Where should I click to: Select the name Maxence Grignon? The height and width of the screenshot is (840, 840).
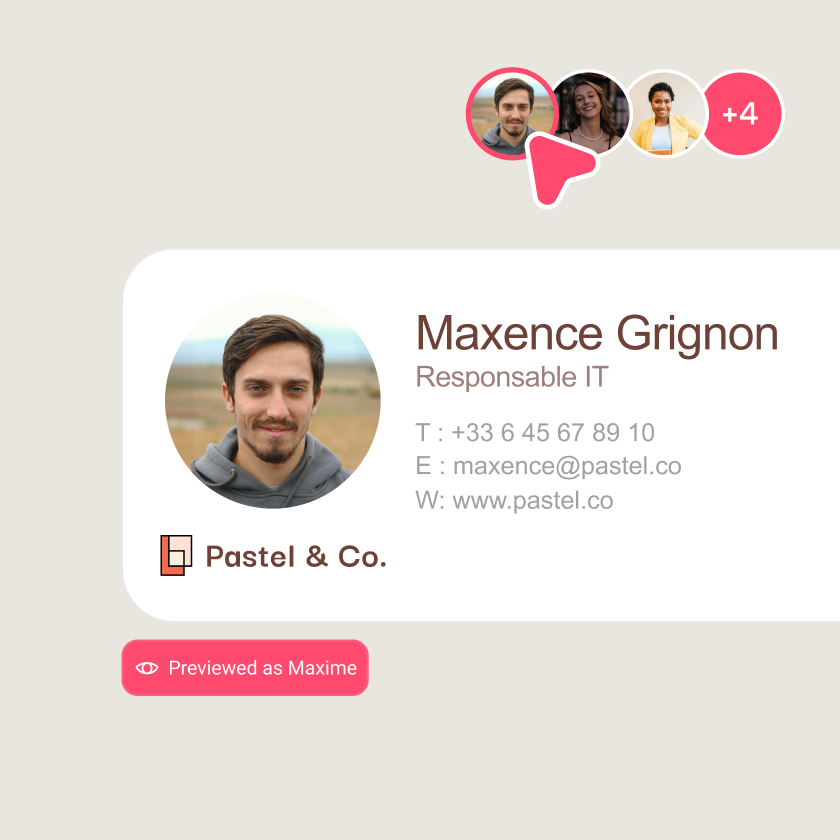pos(597,334)
